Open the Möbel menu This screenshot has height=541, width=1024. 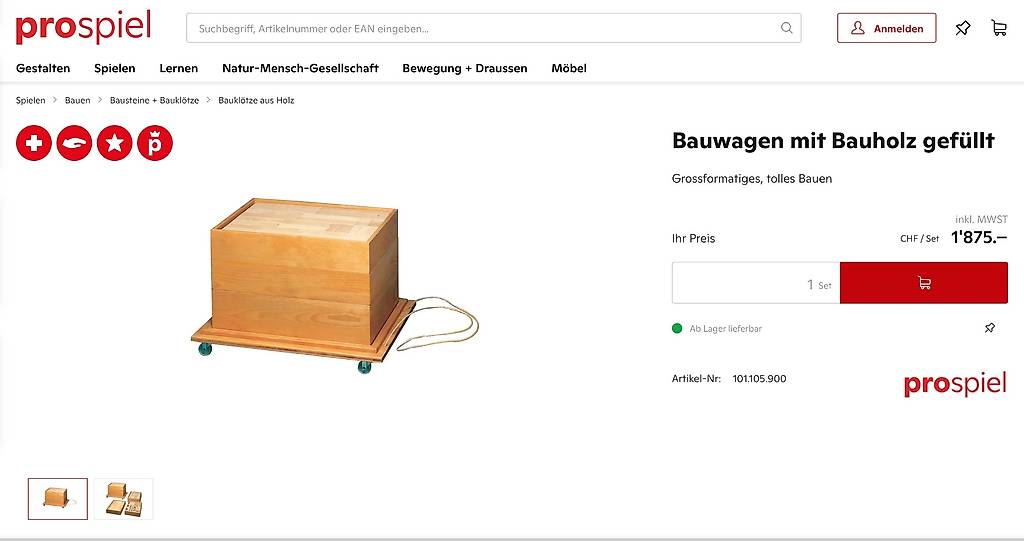[x=569, y=68]
